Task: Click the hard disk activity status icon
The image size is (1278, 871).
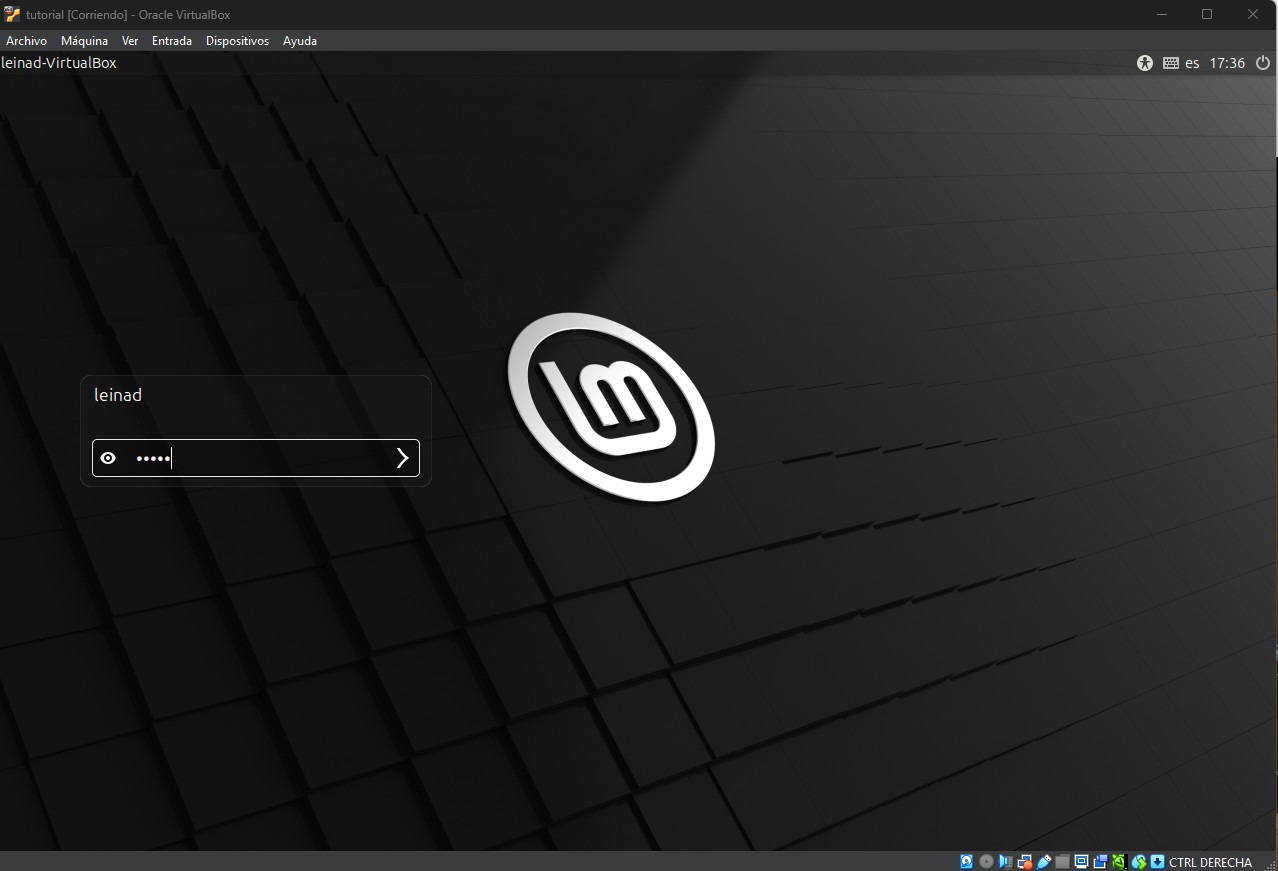Action: pyautogui.click(x=967, y=862)
